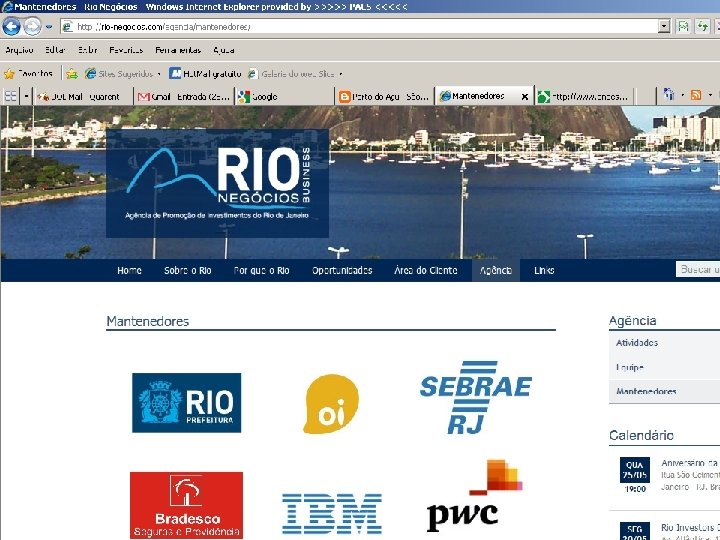Click the Bradesco Seguros e Previdência logo
The width and height of the screenshot is (720, 540).
tap(186, 505)
